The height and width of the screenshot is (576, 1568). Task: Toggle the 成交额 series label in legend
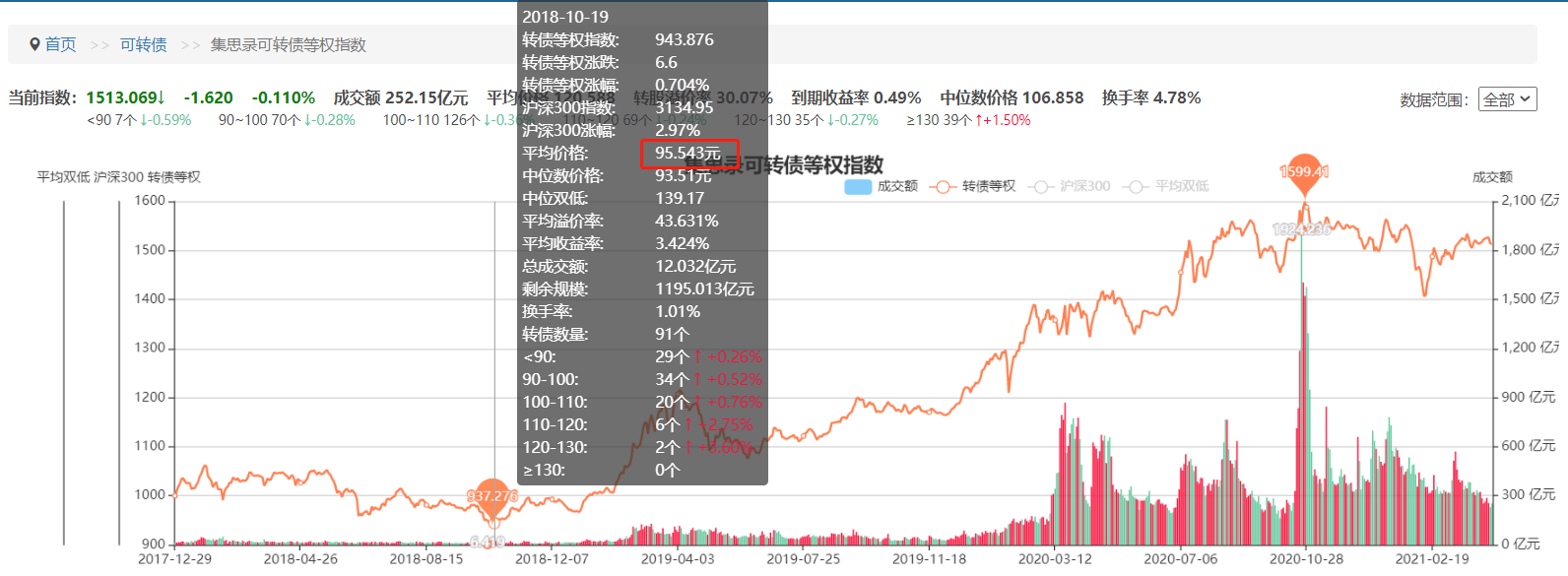coord(896,186)
